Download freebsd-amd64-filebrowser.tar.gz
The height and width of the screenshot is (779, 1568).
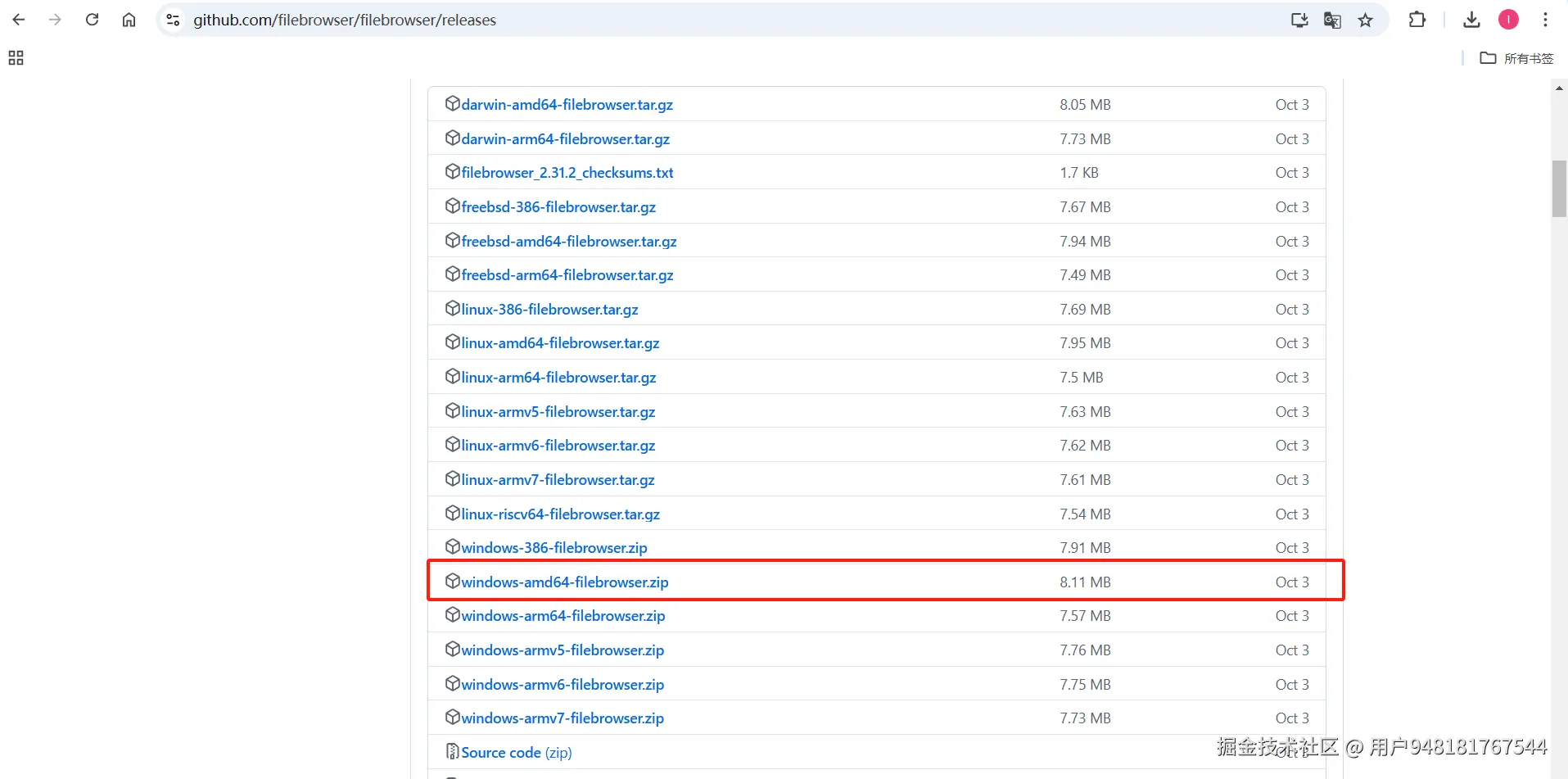568,242
